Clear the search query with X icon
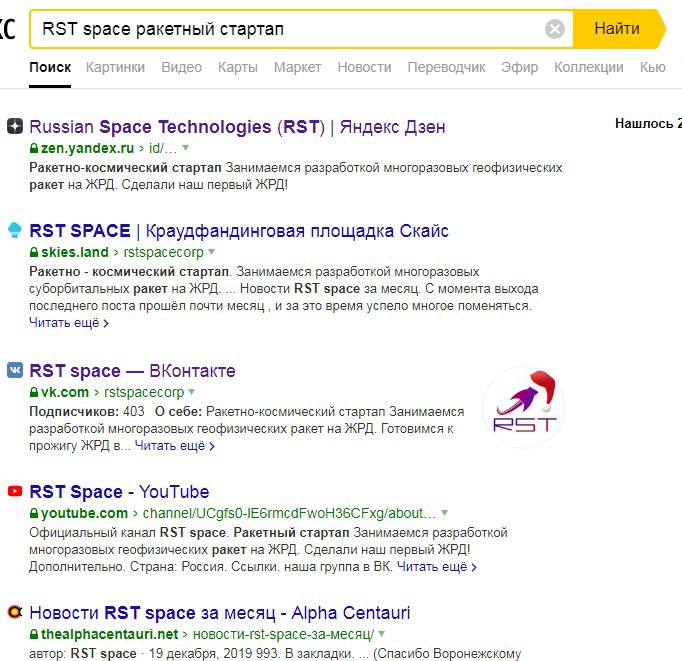This screenshot has height=661, width=682. pyautogui.click(x=555, y=29)
